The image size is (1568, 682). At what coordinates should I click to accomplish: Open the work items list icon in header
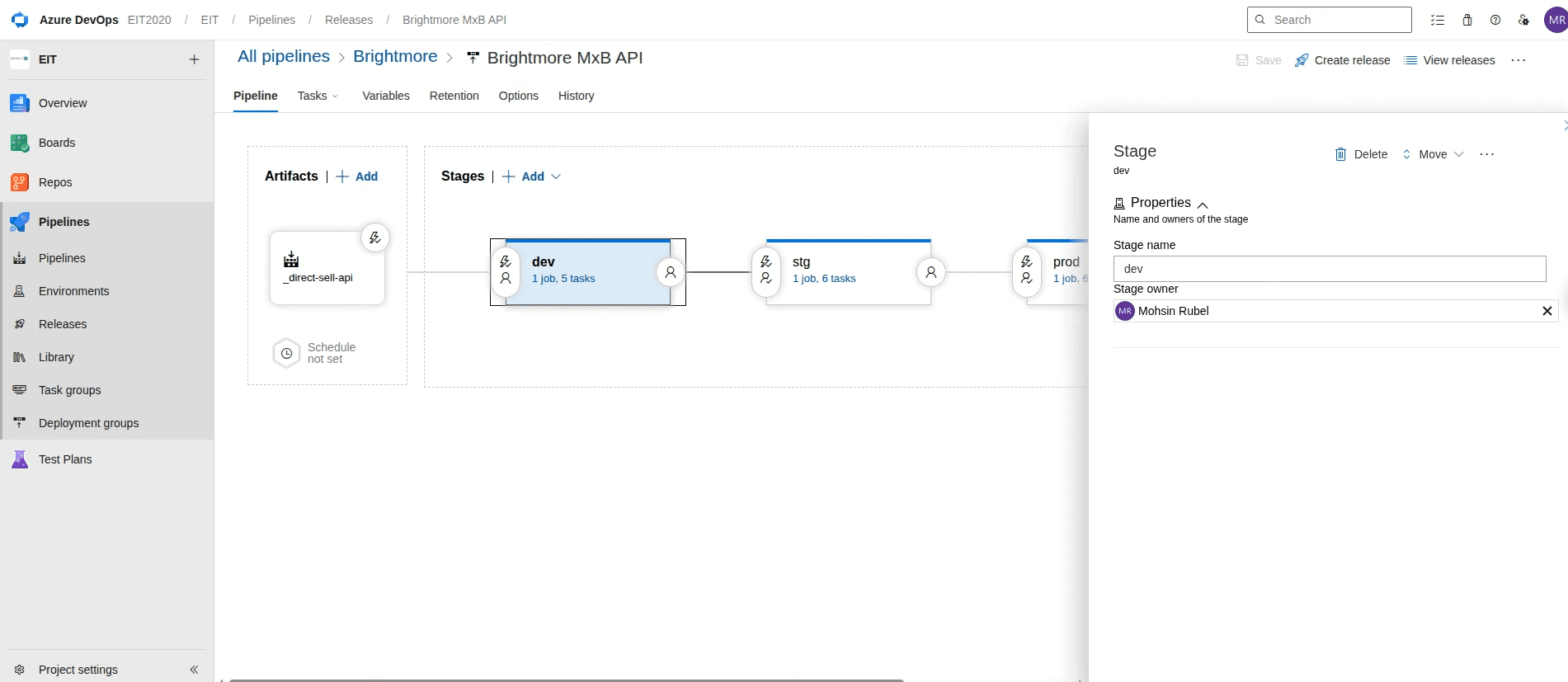(1438, 20)
